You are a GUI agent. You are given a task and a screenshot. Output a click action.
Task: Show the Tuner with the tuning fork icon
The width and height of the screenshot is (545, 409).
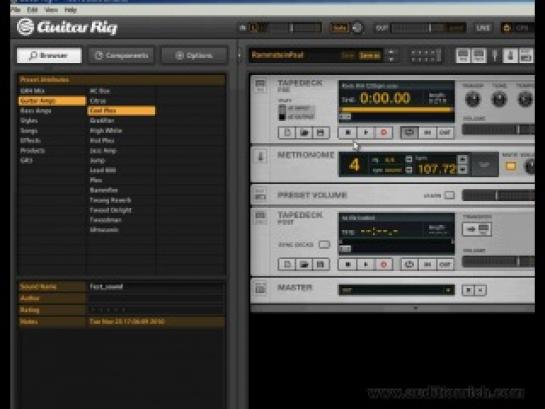tap(495, 56)
